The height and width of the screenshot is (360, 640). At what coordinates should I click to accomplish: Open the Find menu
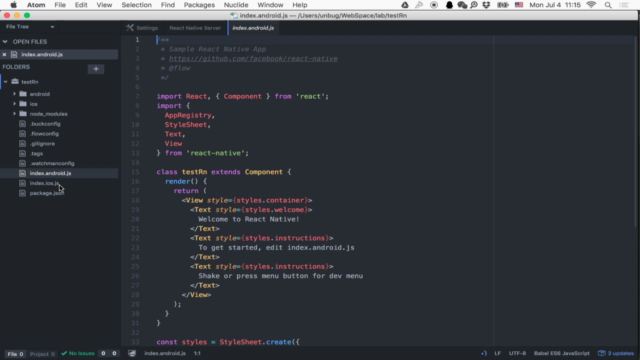167,5
